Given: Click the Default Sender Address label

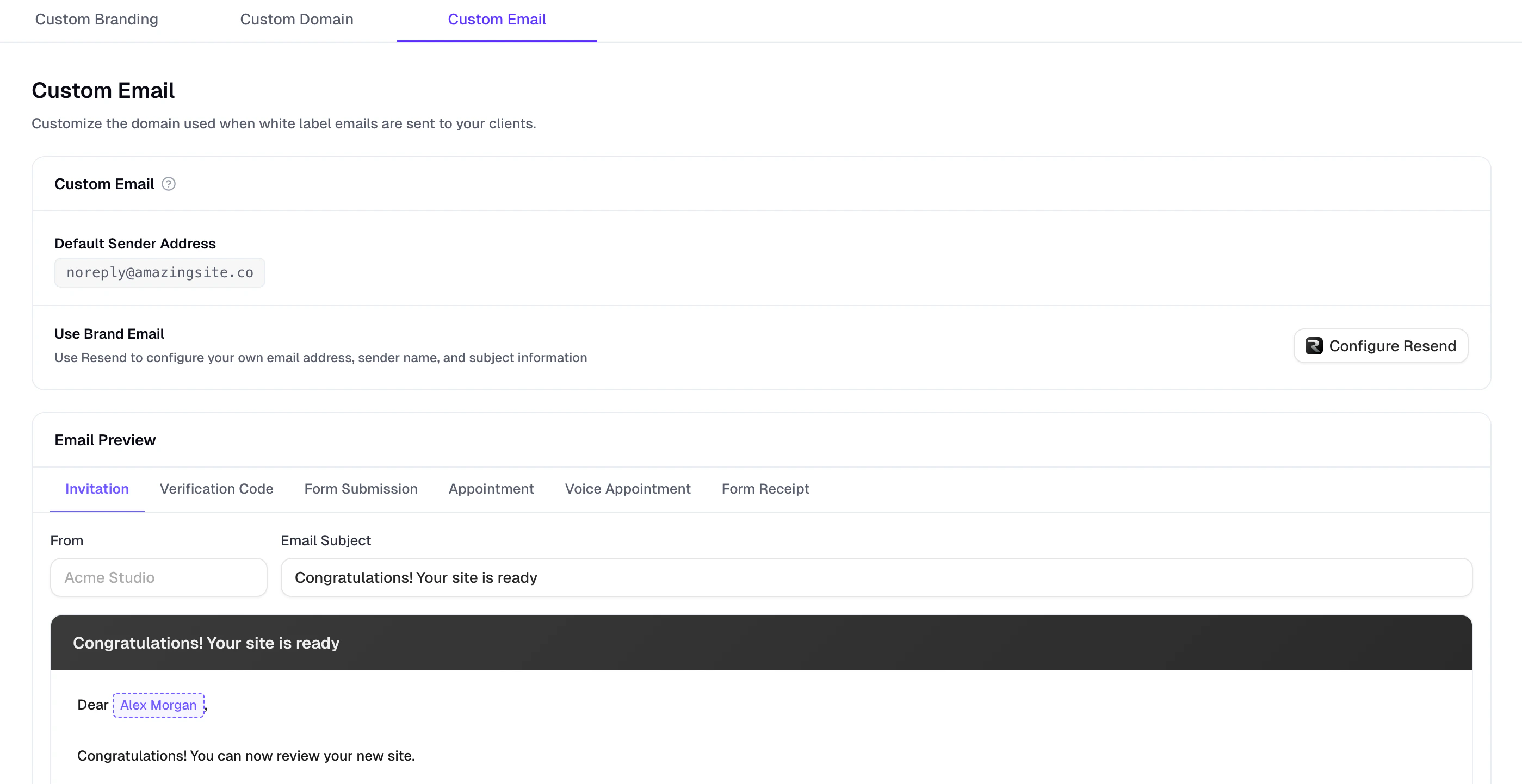Looking at the screenshot, I should pyautogui.click(x=135, y=243).
